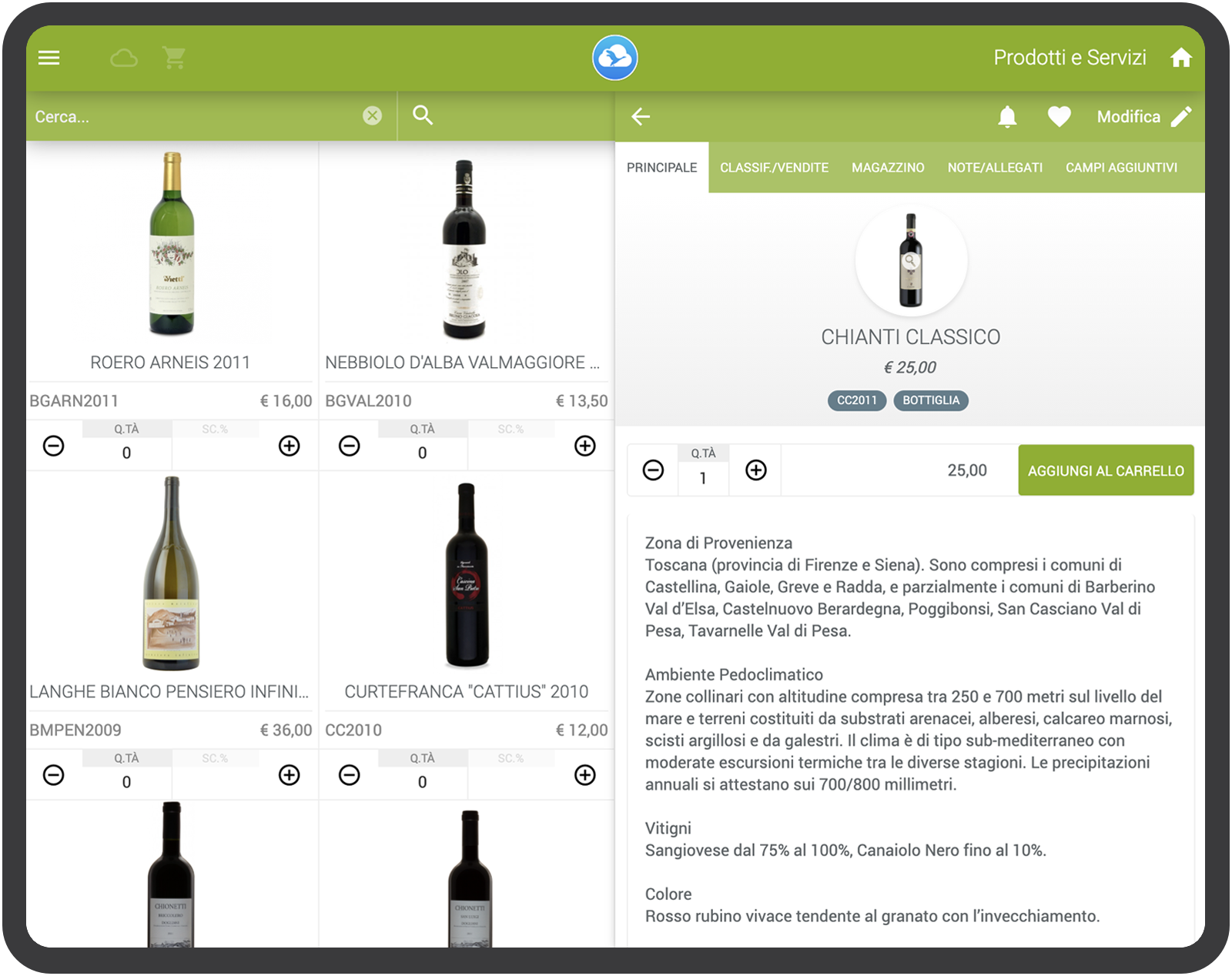Decrease Chianti Classico quantity

[x=653, y=470]
